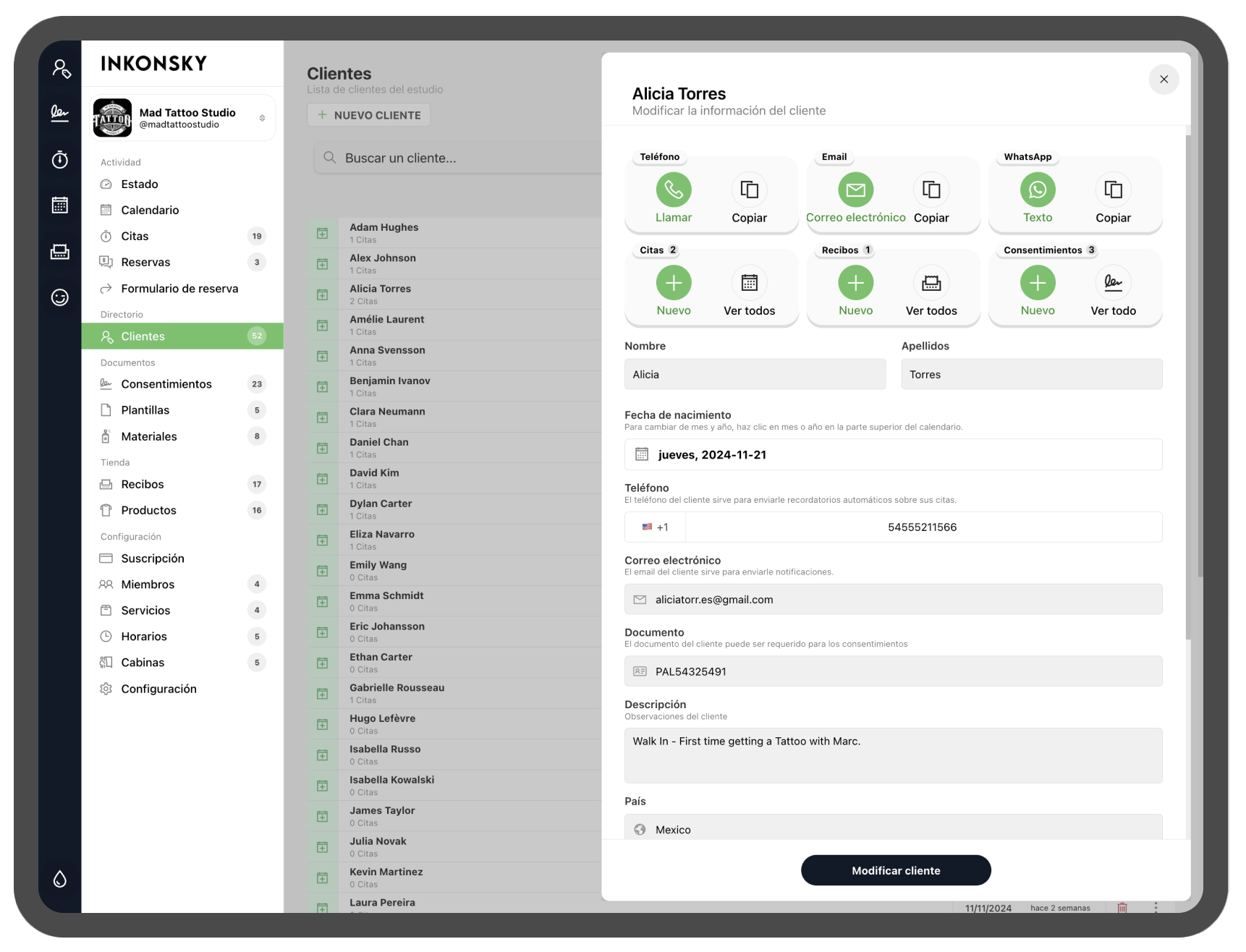The height and width of the screenshot is (952, 1246).
Task: Open the birth date picker field
Action: point(893,454)
